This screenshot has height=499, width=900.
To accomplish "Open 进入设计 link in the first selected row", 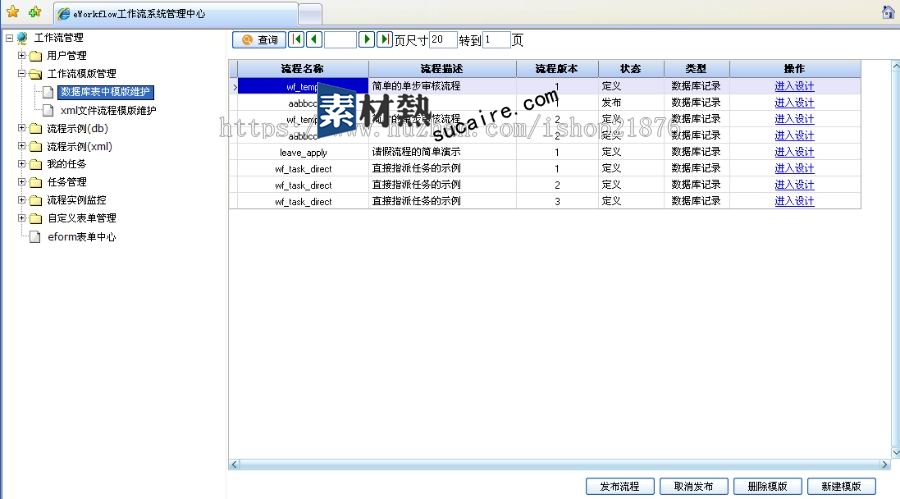I will tap(794, 86).
